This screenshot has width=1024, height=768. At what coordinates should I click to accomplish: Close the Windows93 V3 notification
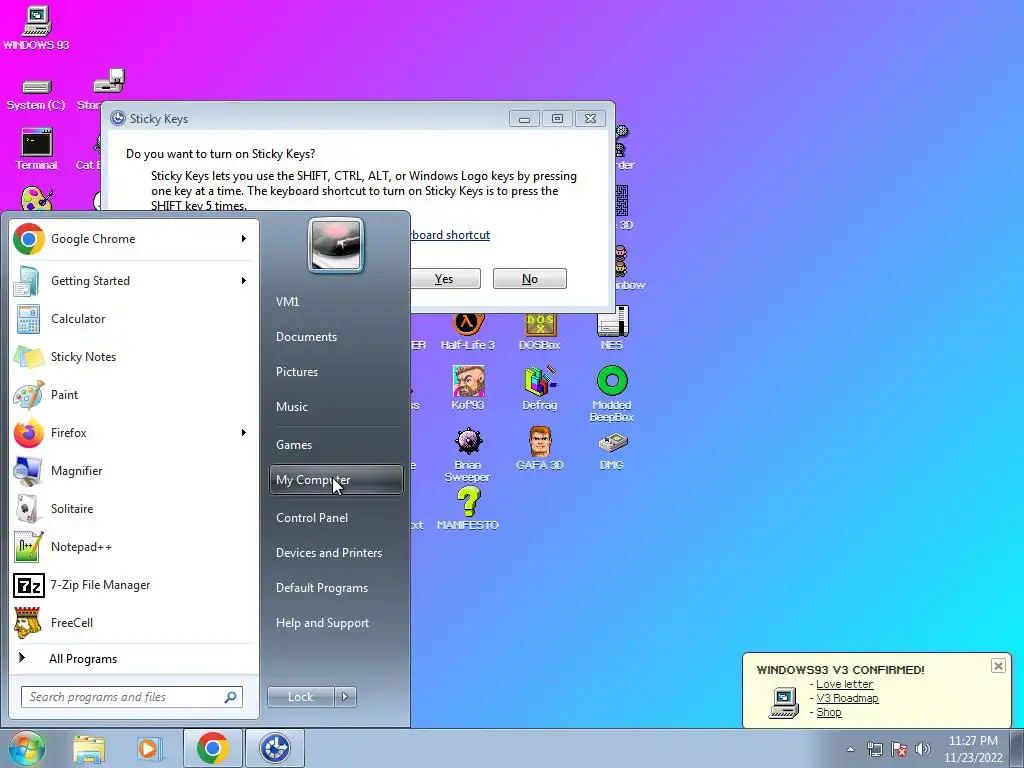998,666
